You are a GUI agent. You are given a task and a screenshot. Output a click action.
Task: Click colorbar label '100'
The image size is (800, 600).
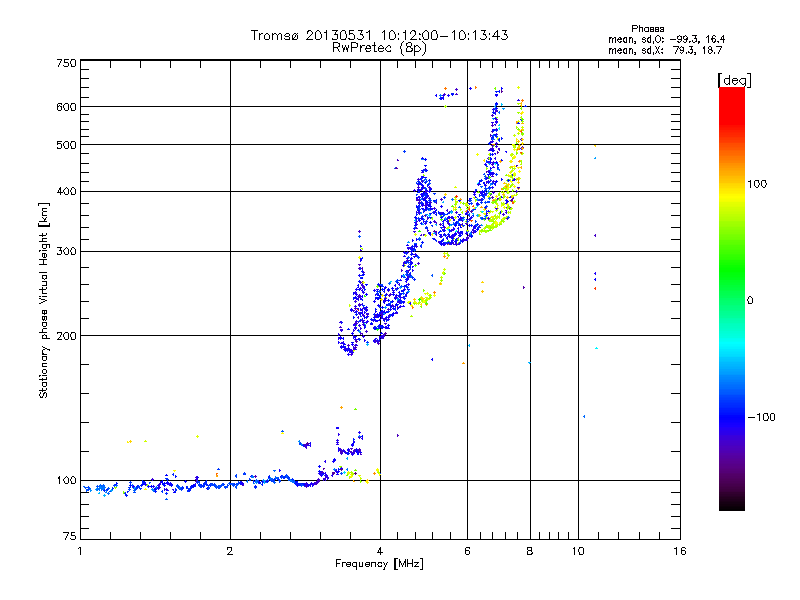pos(757,184)
